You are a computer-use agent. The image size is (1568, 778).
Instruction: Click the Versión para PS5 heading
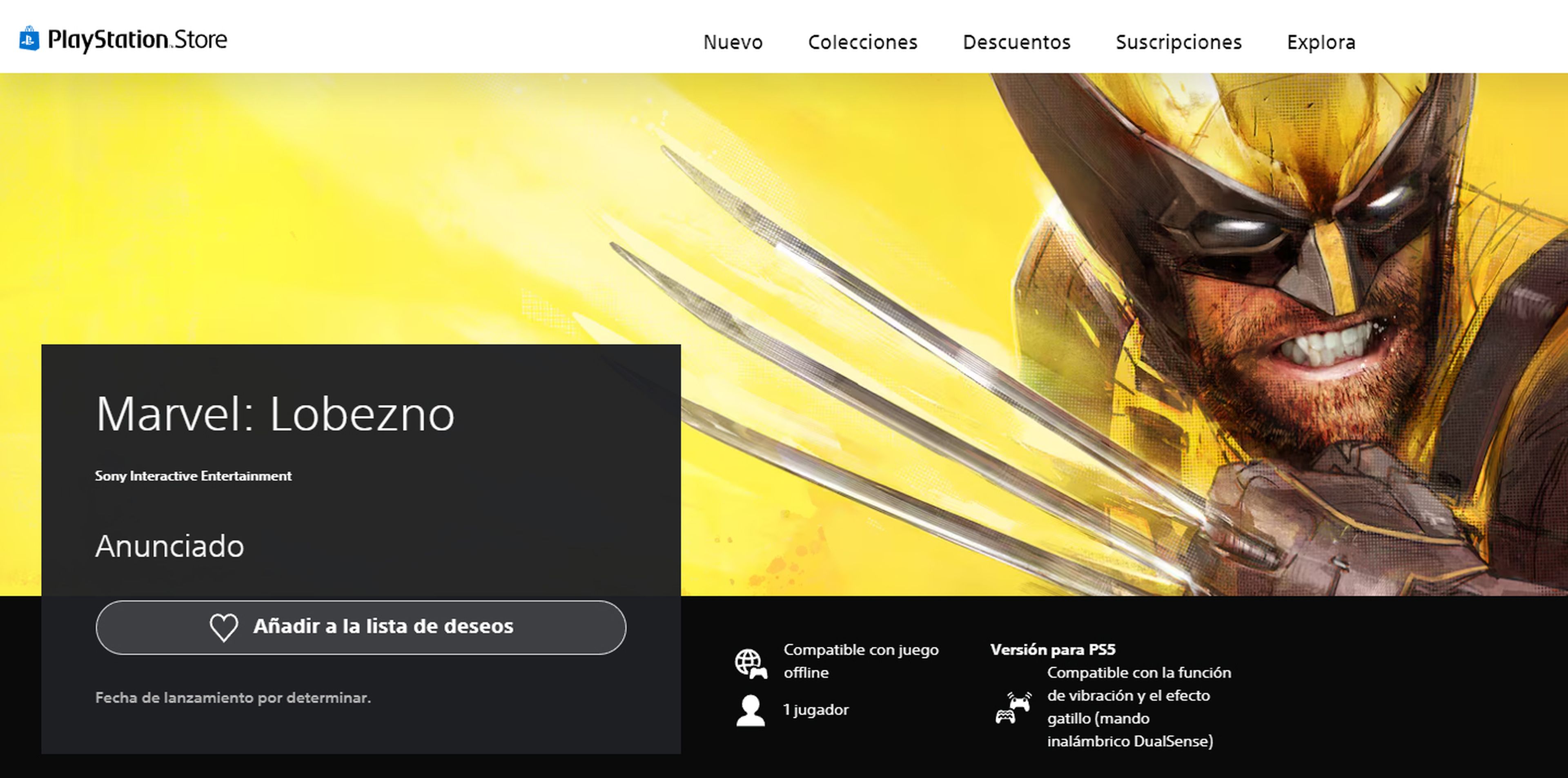(1052, 649)
